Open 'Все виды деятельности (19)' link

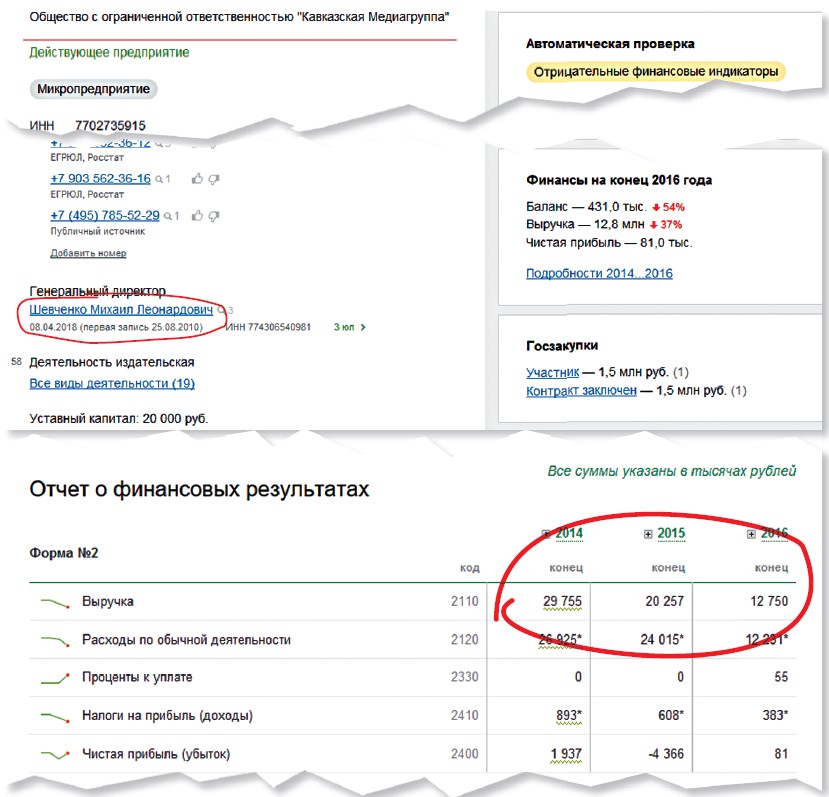click(112, 383)
